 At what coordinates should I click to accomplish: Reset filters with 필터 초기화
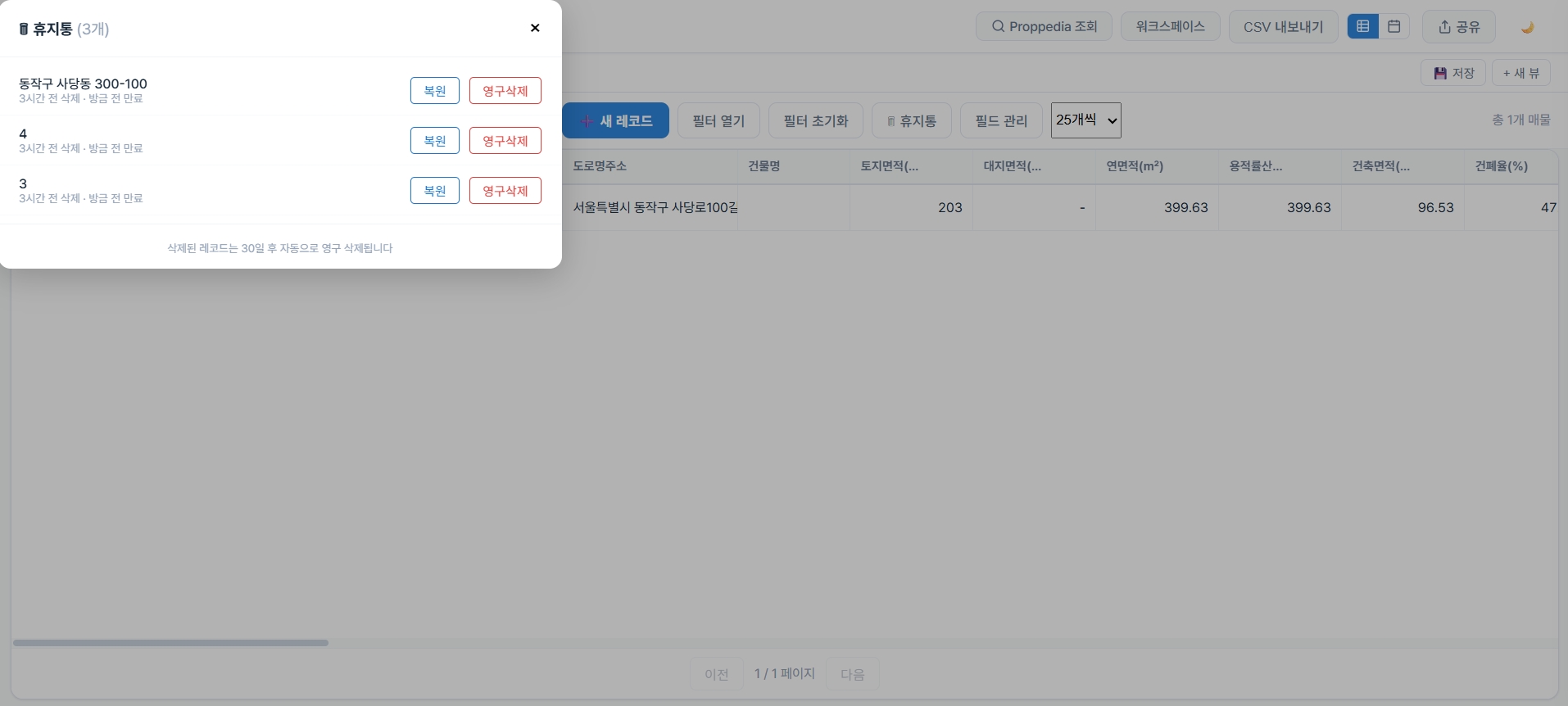click(816, 120)
